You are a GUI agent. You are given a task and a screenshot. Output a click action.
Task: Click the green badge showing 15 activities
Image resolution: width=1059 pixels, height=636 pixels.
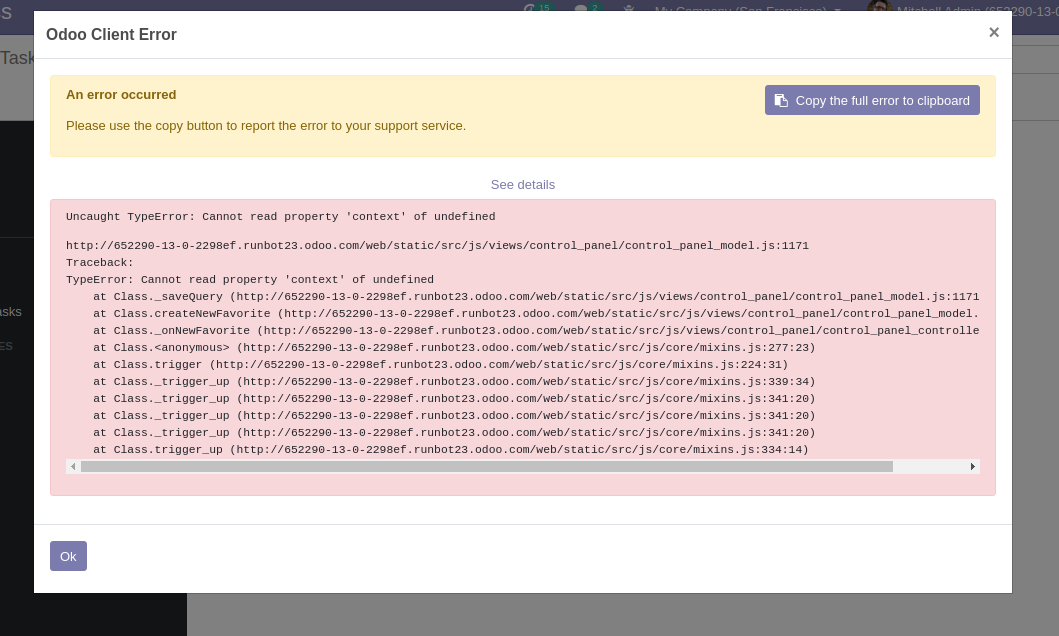click(544, 8)
